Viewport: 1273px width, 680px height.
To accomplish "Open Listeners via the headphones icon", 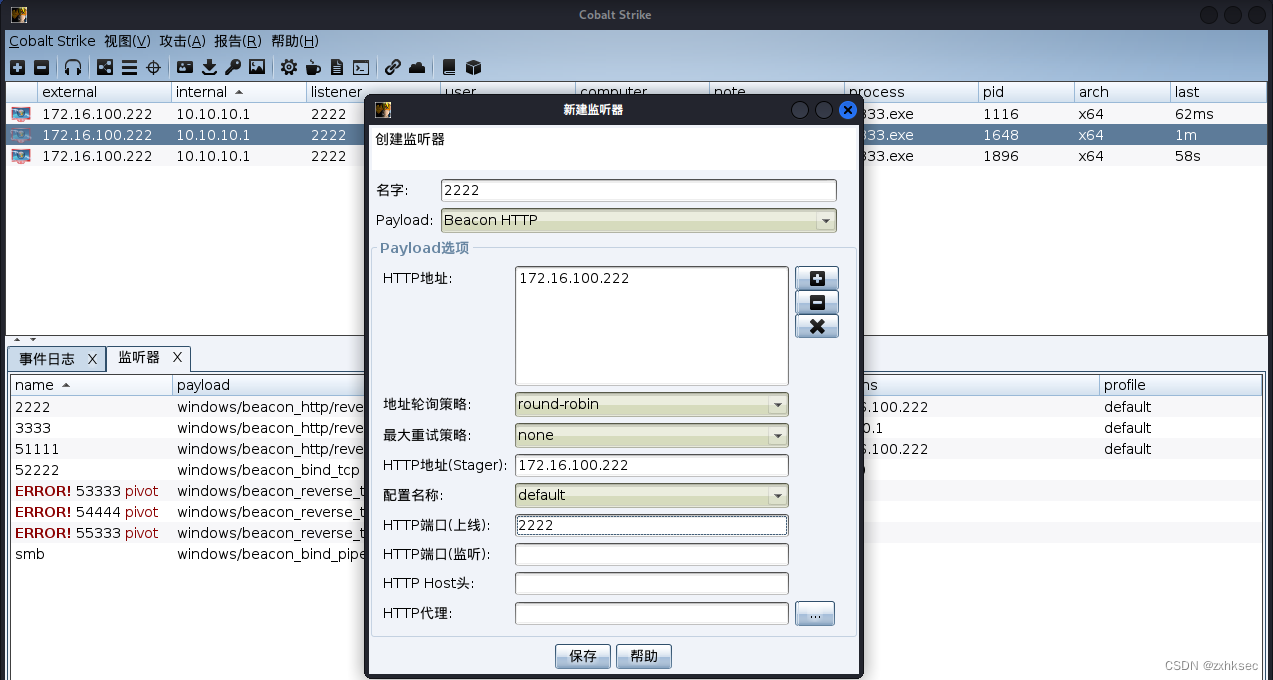I will [x=73, y=67].
